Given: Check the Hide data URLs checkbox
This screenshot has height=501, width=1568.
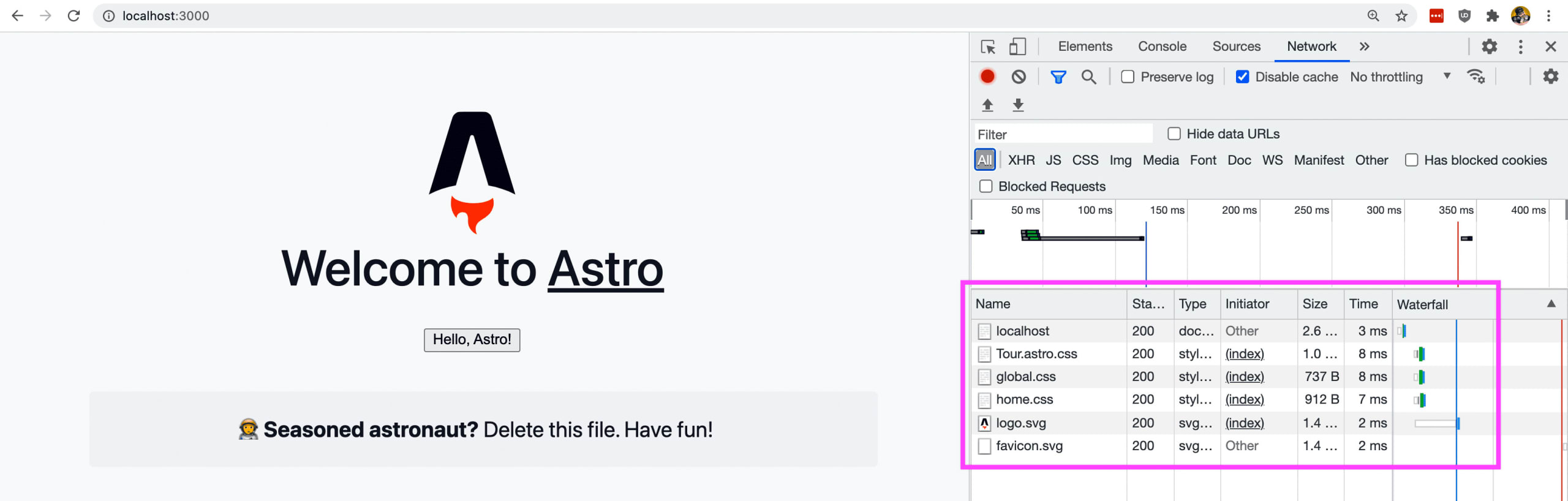Looking at the screenshot, I should pyautogui.click(x=1174, y=134).
